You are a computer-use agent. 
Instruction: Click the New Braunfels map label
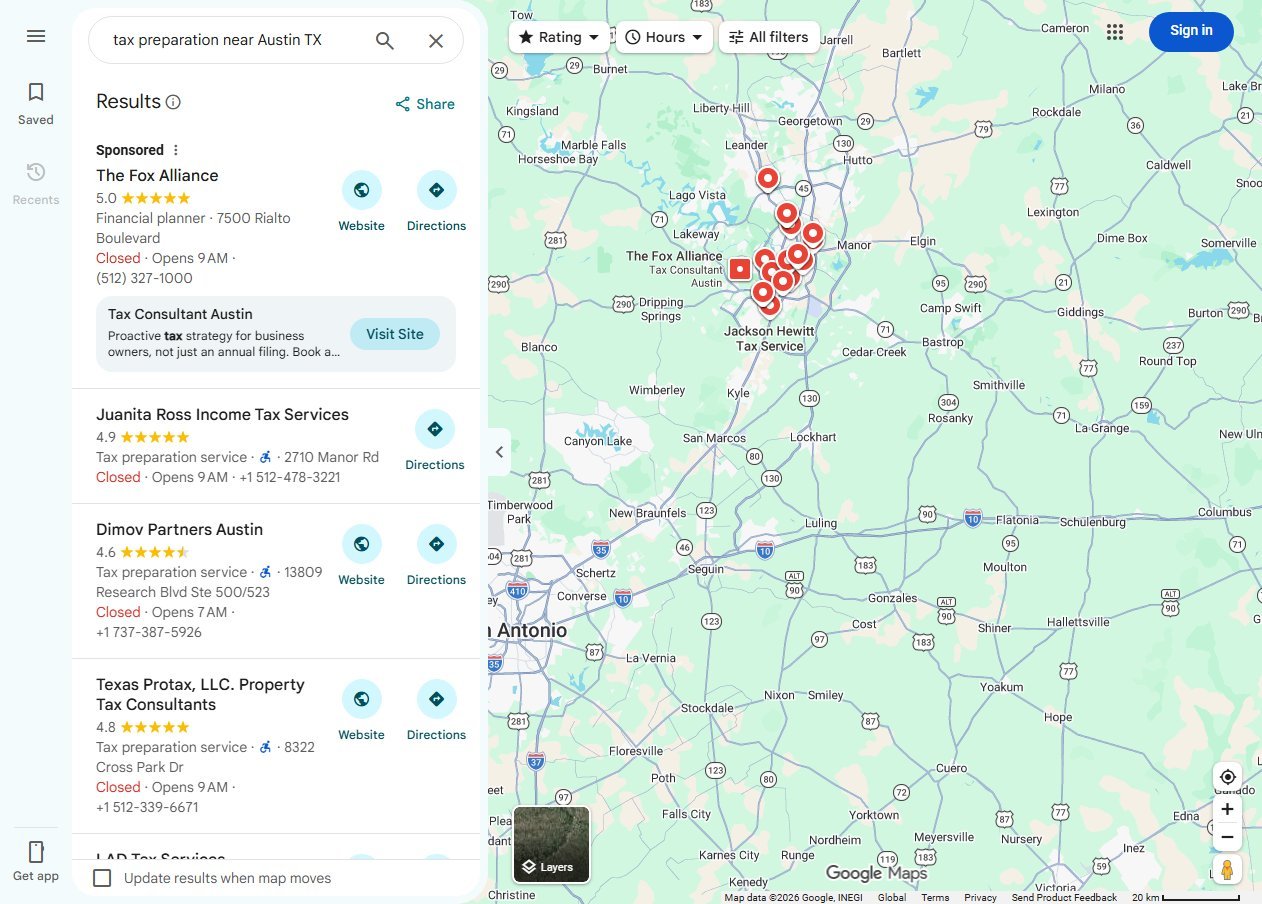[x=647, y=513]
